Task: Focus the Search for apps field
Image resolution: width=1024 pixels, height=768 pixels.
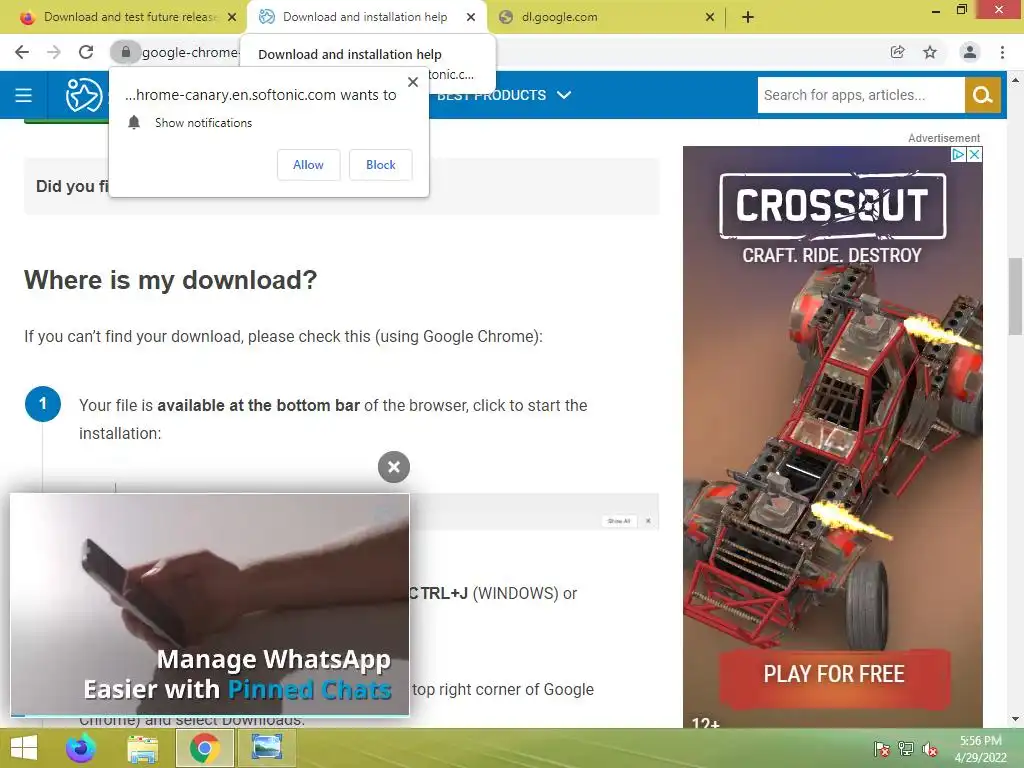Action: point(861,95)
